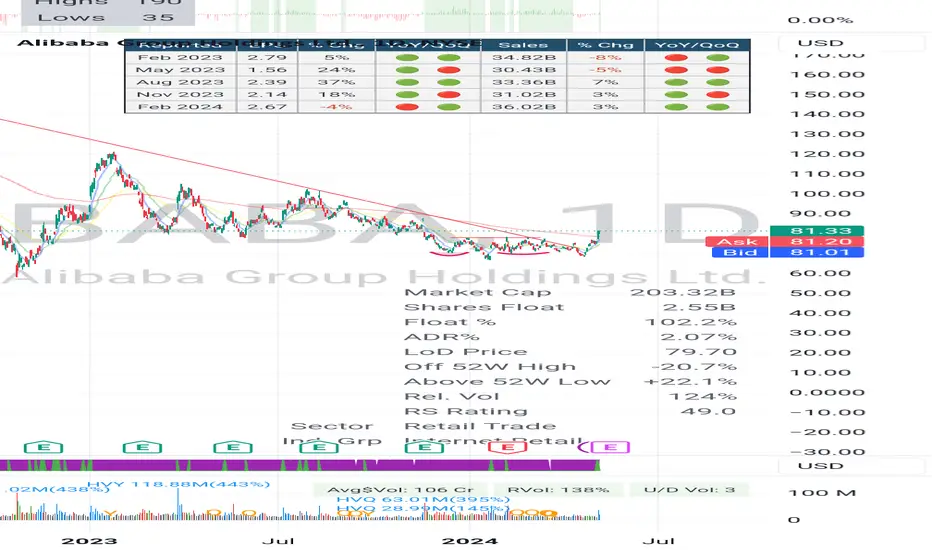Viewport: 932px width, 550px height.
Task: Click the 0.00% scale label at top
Action: click(820, 20)
